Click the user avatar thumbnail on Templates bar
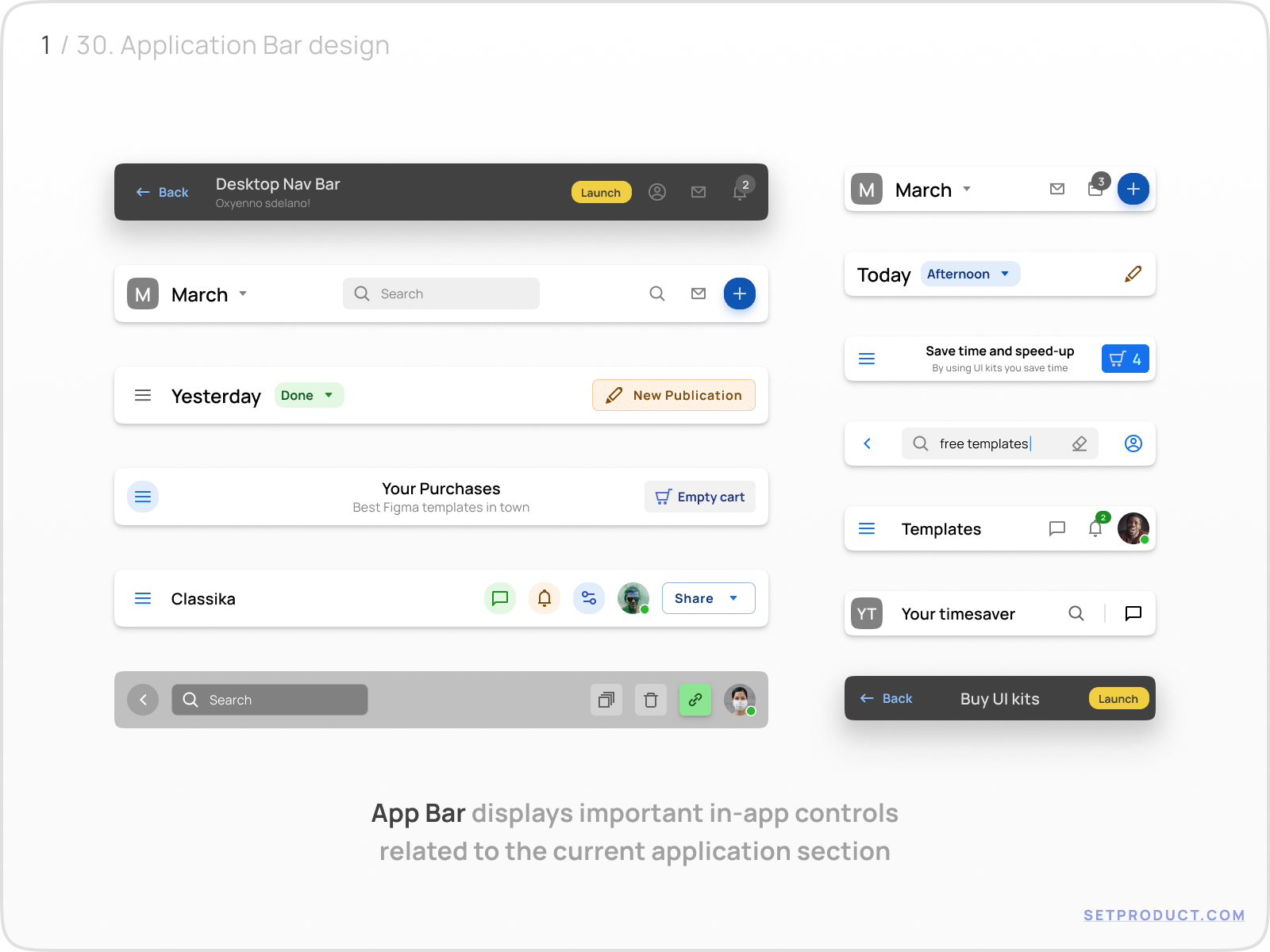1270x952 pixels. tap(1133, 528)
